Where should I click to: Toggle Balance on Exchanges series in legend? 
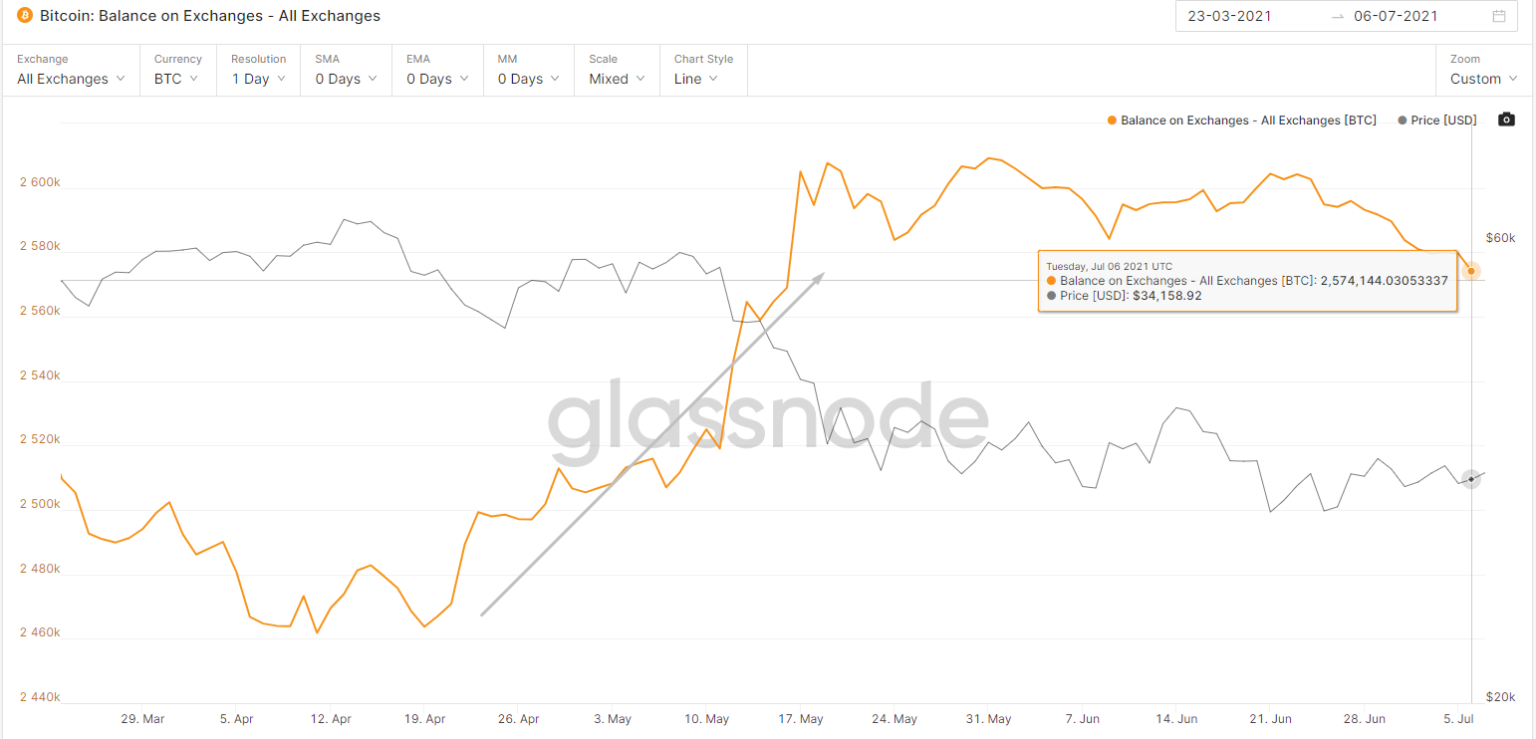click(x=1242, y=120)
